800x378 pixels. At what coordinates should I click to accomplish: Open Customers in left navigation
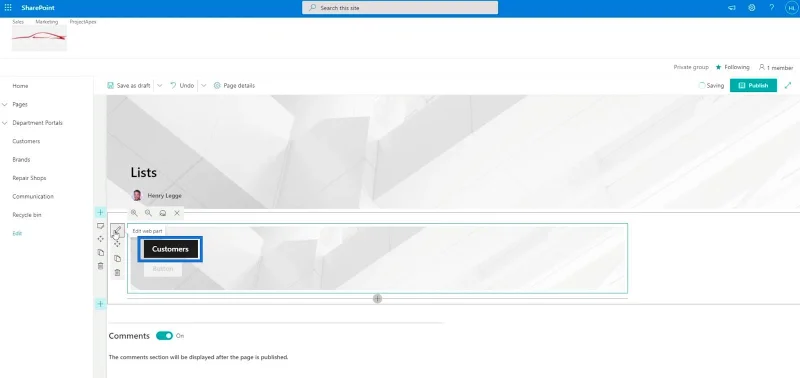coord(26,141)
